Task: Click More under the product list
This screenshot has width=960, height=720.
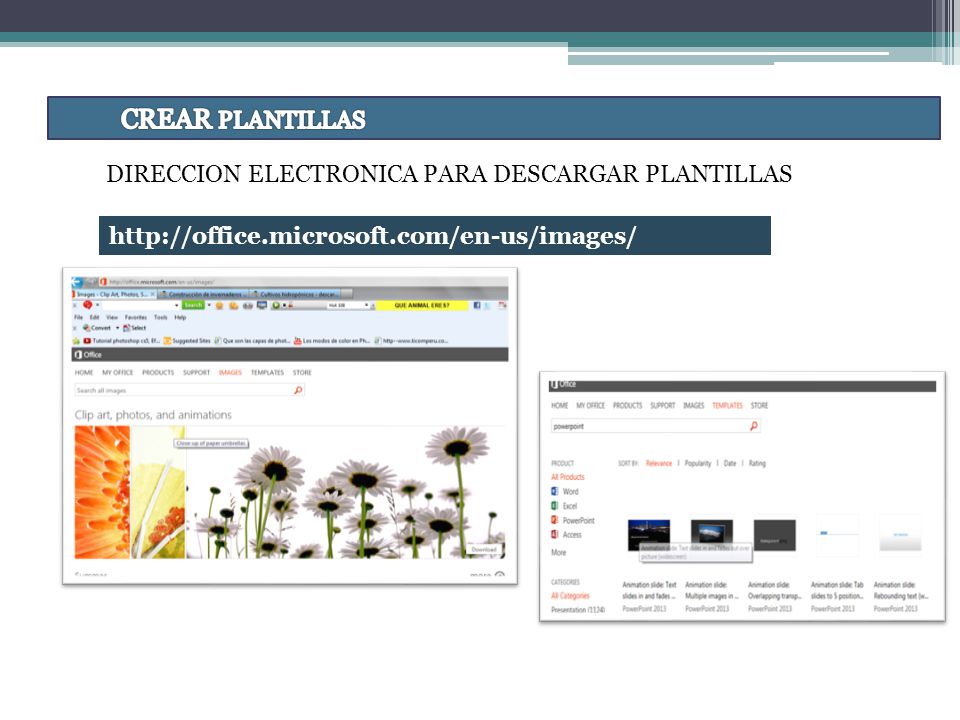Action: (558, 552)
